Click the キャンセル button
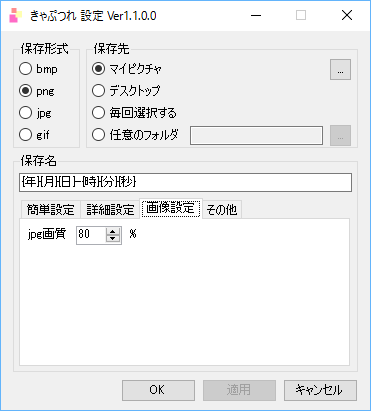This screenshot has width=371, height=411. [x=320, y=390]
